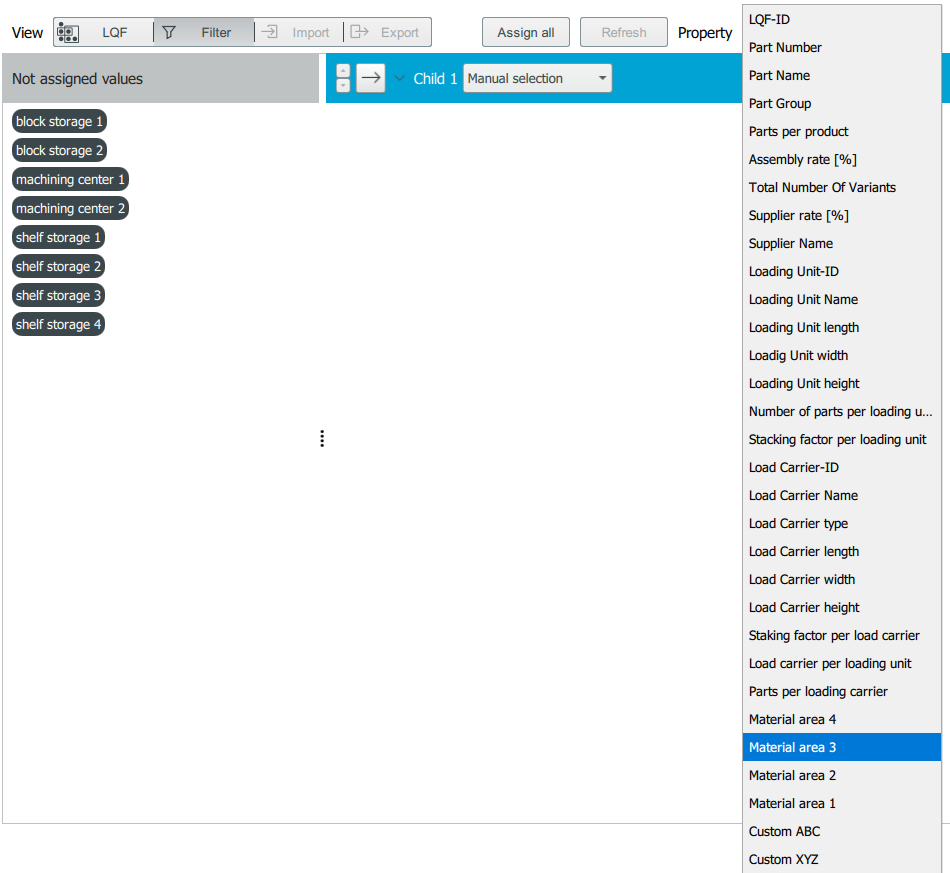Open the Manual selection dropdown

tap(537, 78)
